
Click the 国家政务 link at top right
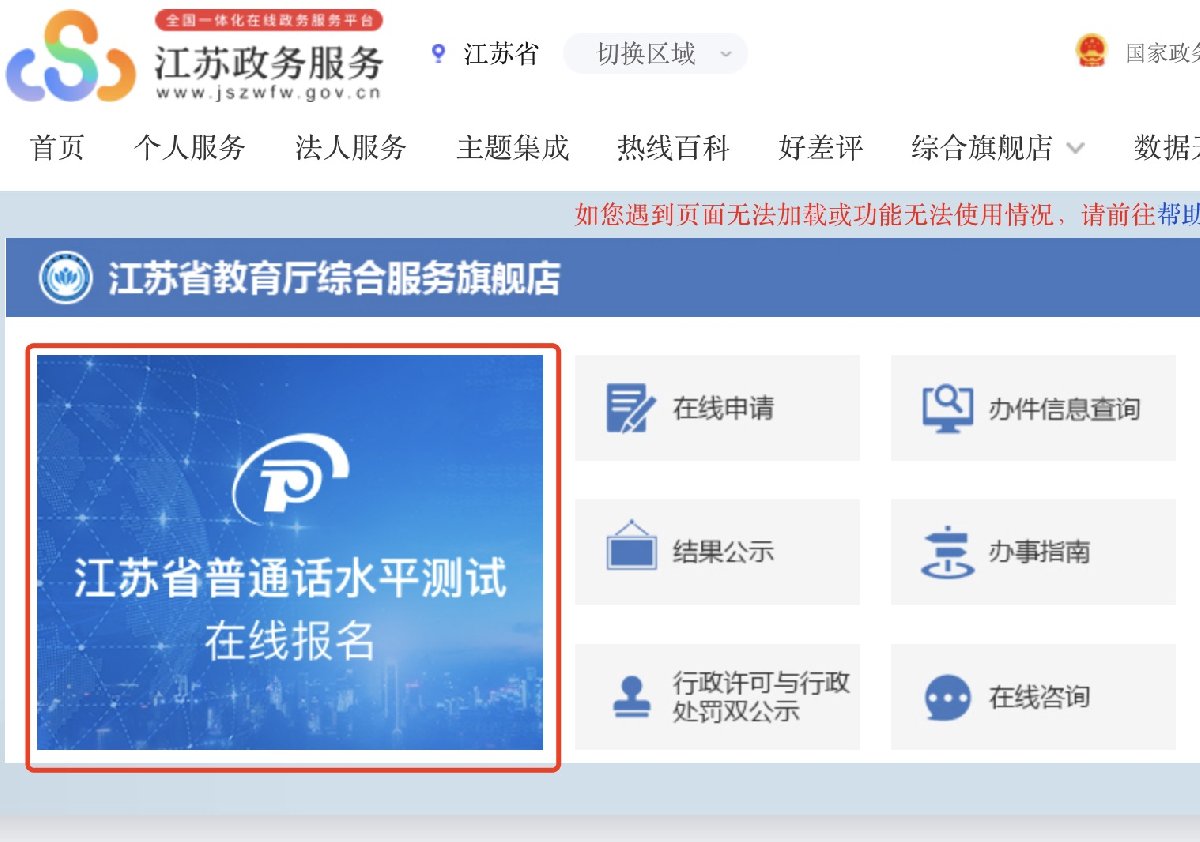(x=1163, y=53)
